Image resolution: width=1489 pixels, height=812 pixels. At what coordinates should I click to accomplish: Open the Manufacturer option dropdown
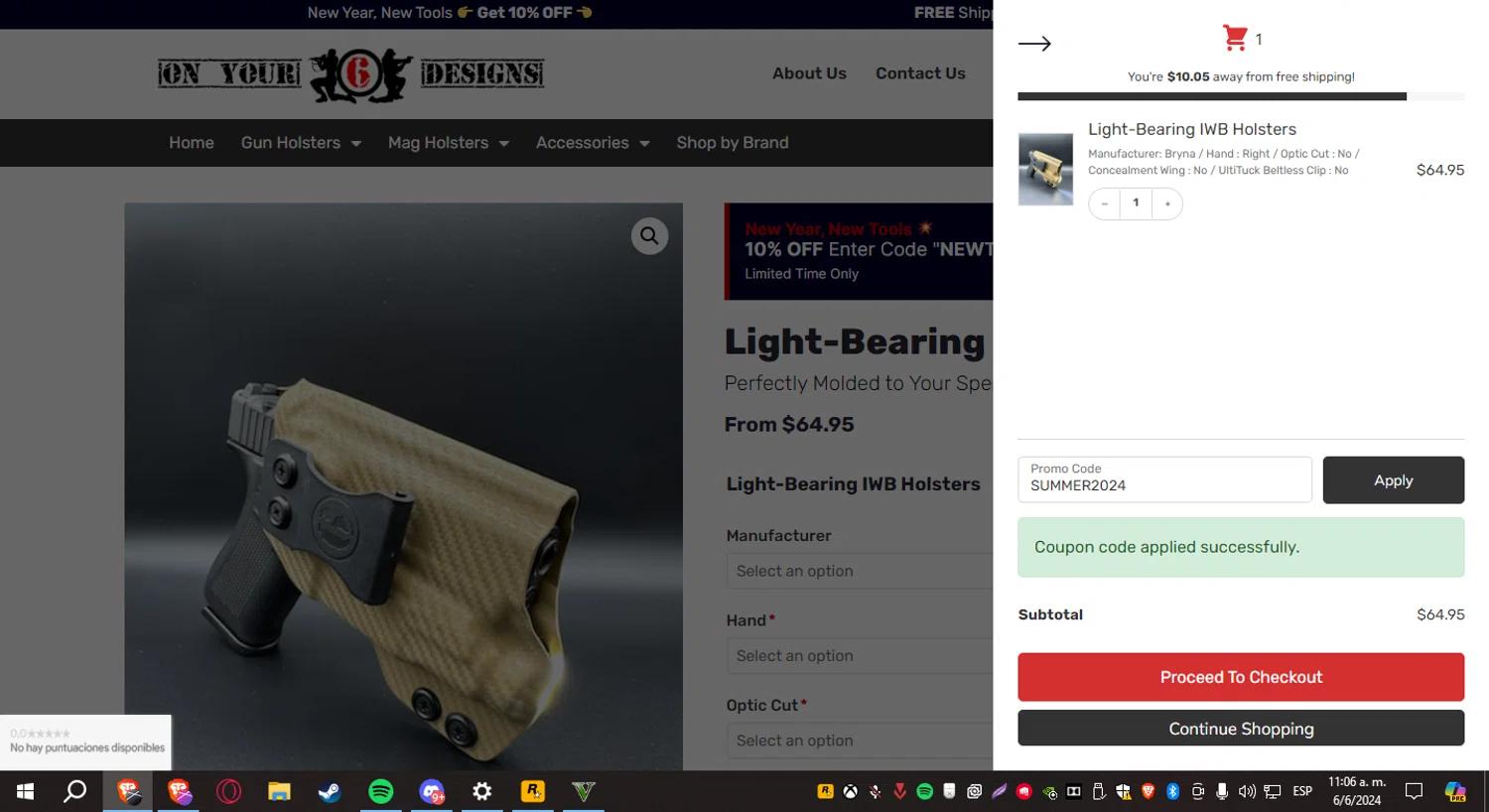coord(859,571)
